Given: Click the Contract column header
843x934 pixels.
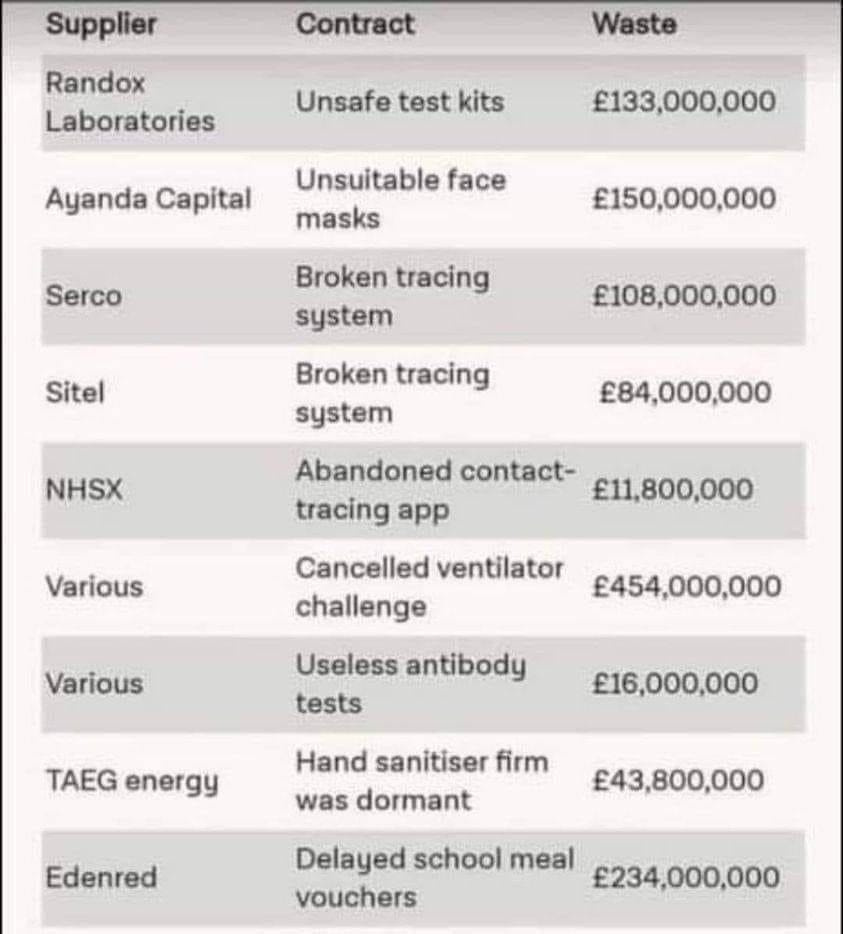Looking at the screenshot, I should pyautogui.click(x=354, y=25).
